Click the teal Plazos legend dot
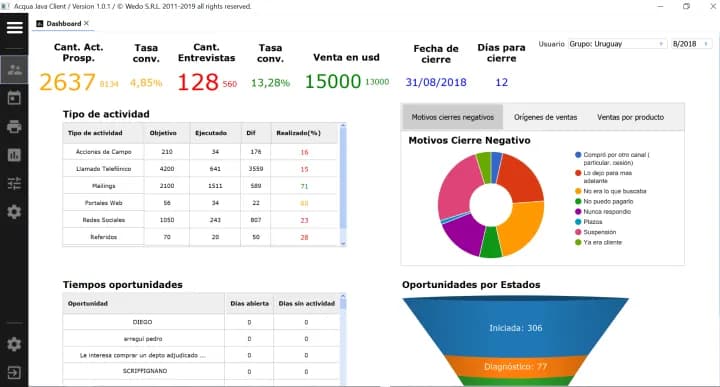 (578, 222)
